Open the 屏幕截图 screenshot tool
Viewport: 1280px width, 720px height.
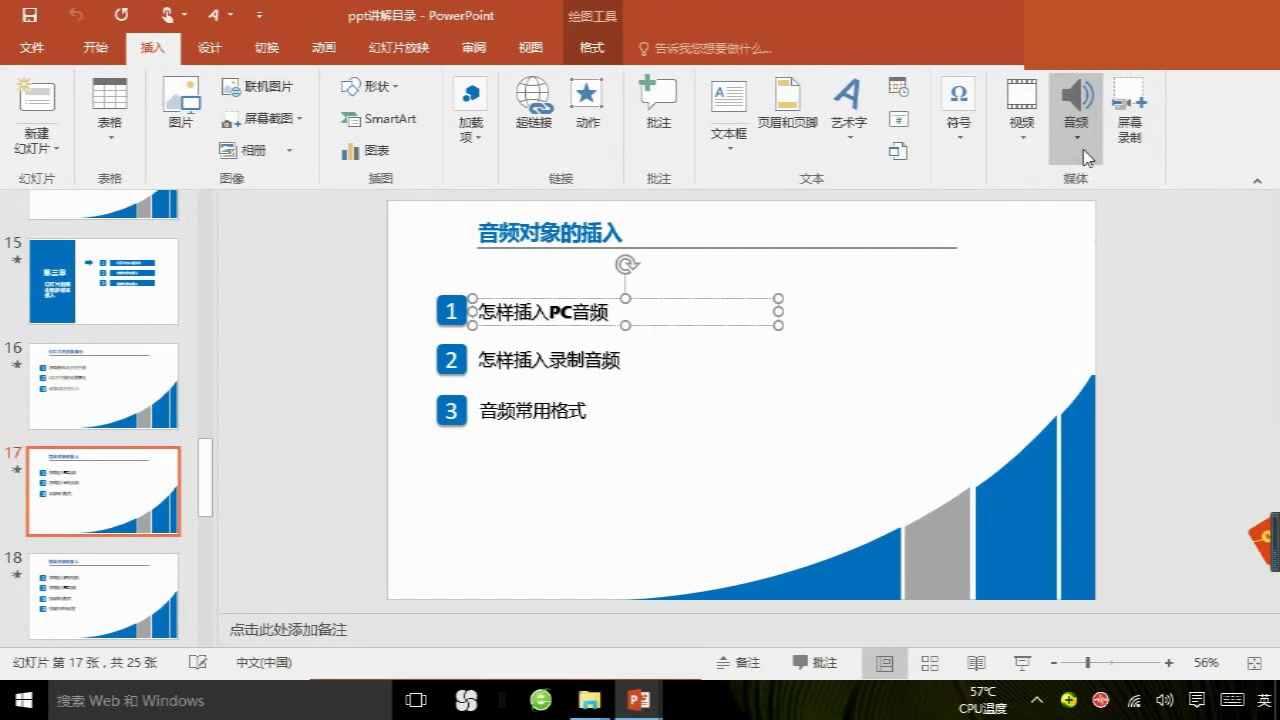tap(258, 119)
